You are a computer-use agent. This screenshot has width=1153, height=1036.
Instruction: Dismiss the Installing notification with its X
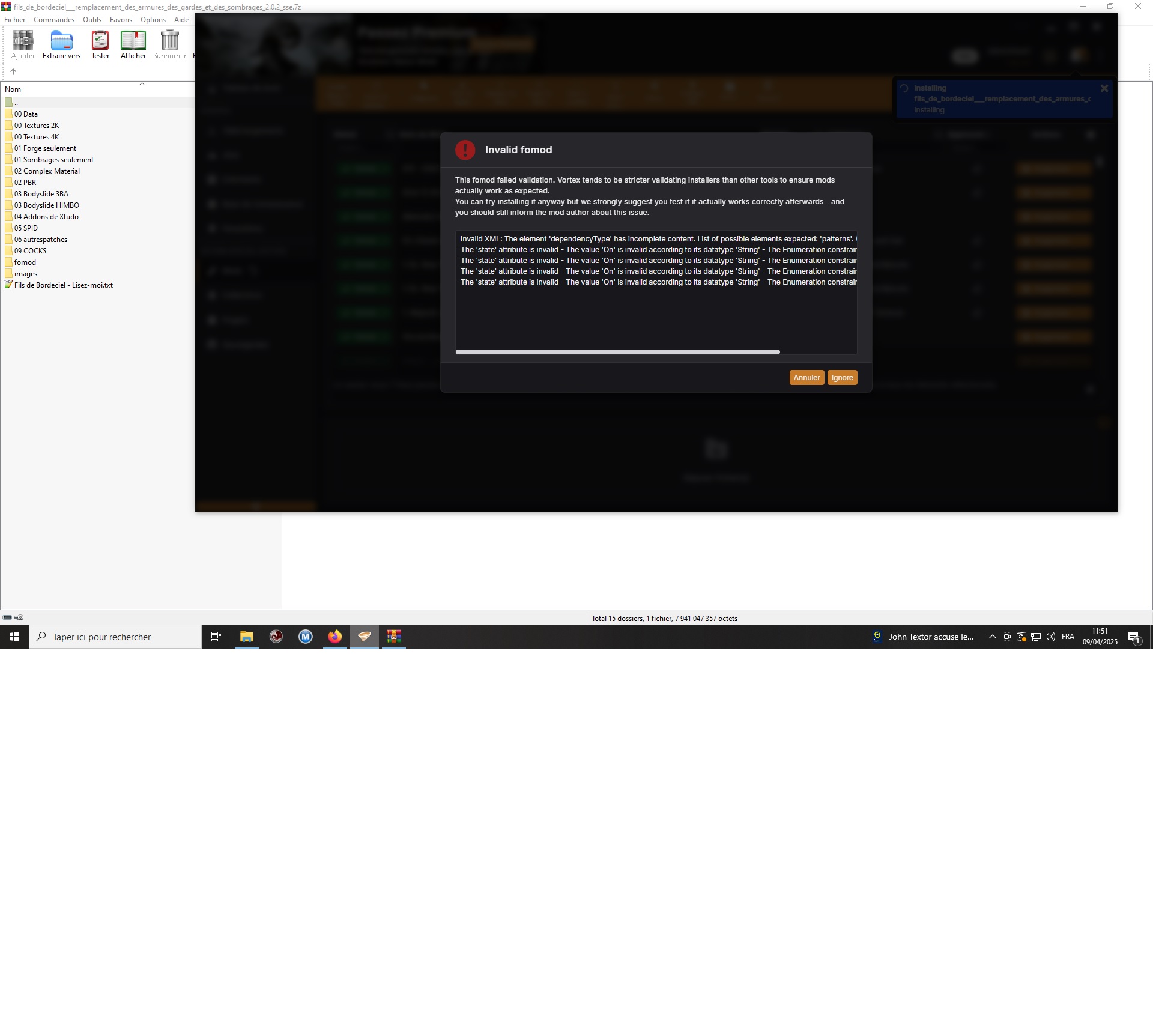(1104, 89)
